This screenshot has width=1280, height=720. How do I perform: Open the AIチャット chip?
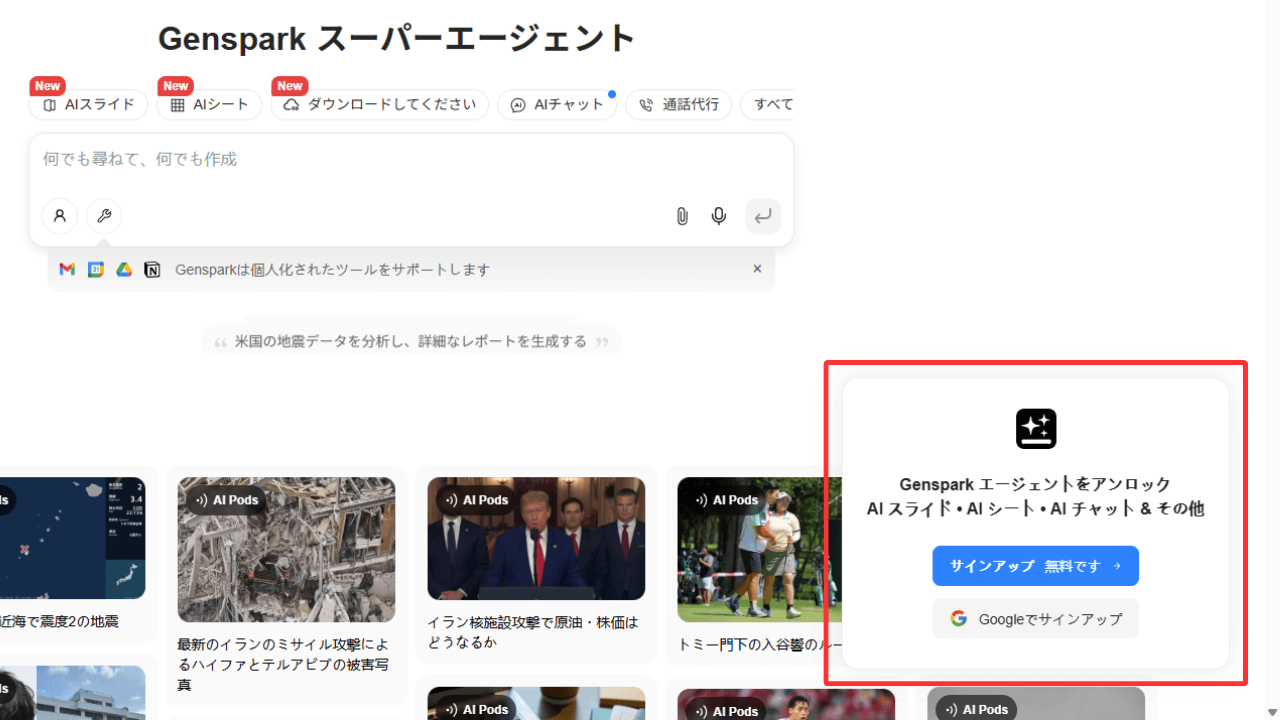(x=557, y=105)
